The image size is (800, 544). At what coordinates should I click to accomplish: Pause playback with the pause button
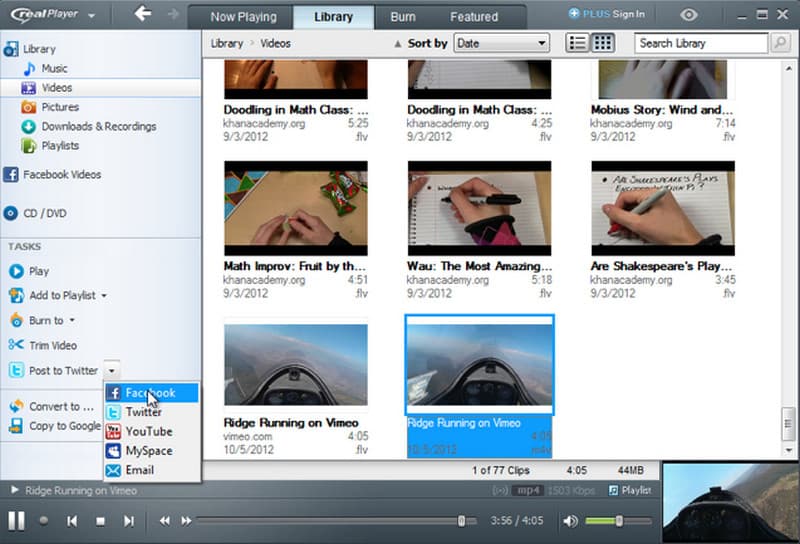click(16, 520)
